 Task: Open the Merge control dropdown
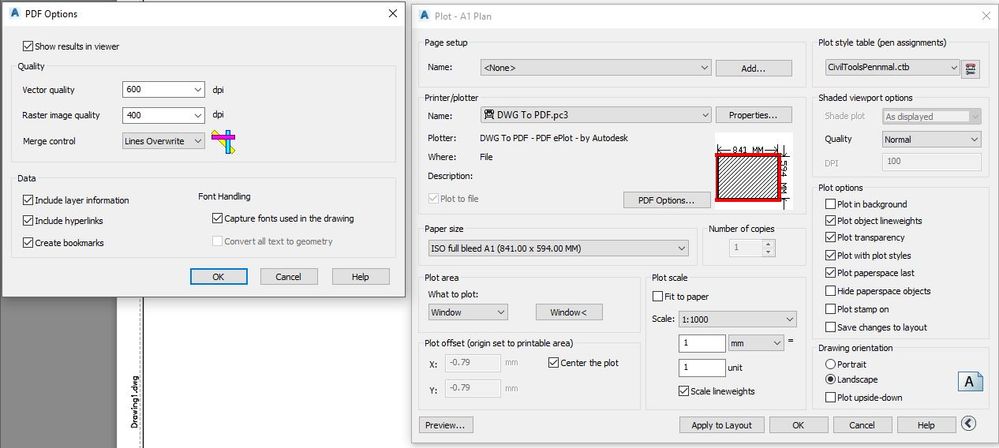(x=163, y=141)
